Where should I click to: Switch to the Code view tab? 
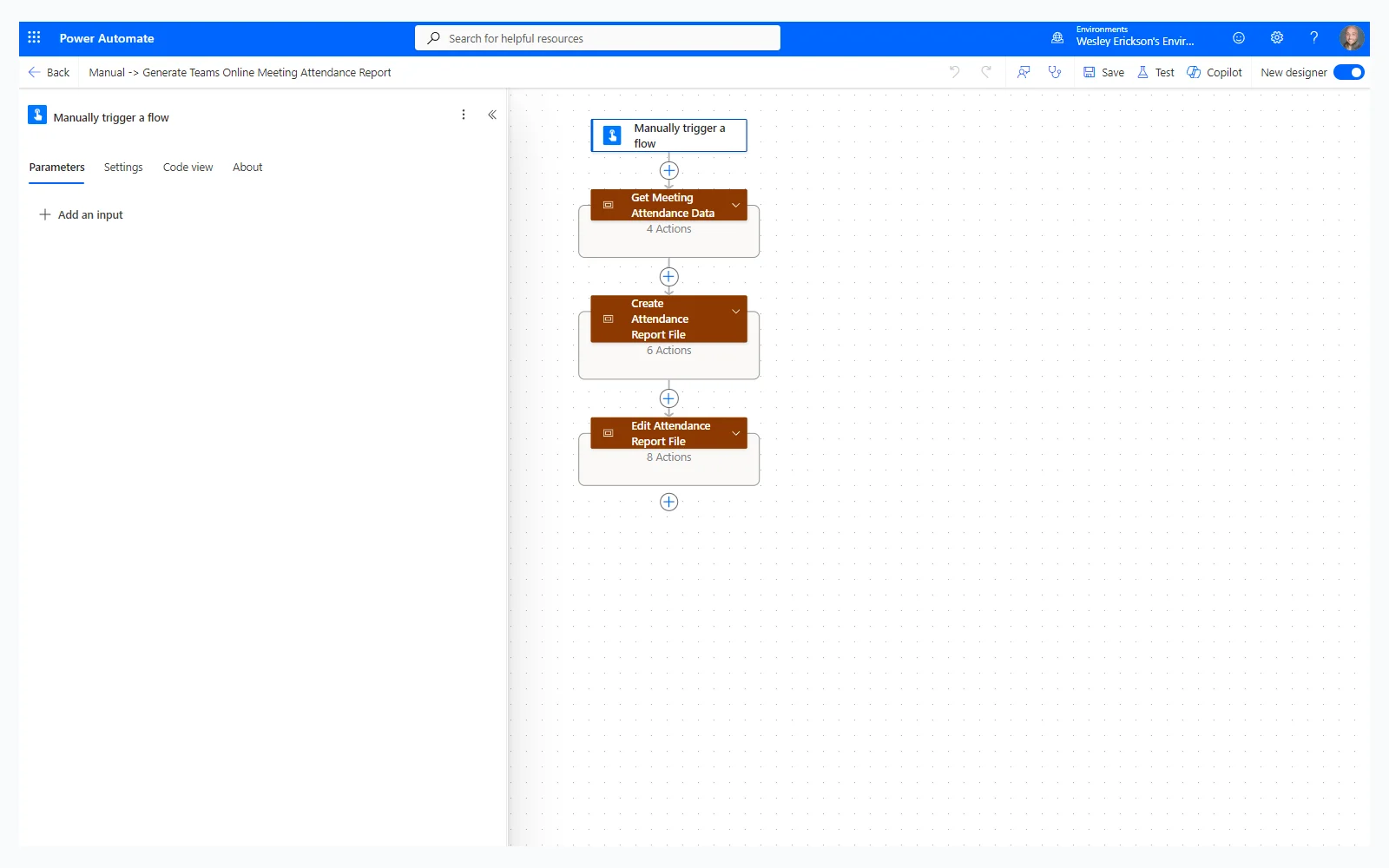click(188, 167)
